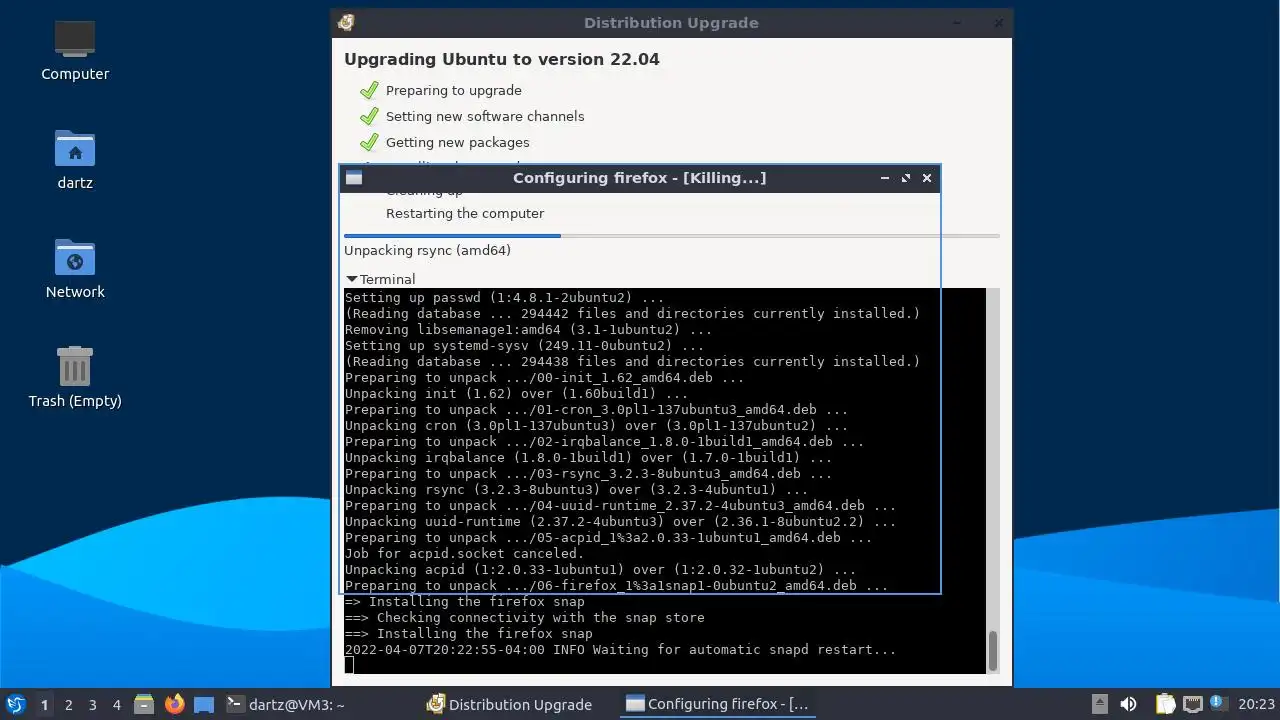The width and height of the screenshot is (1280, 720).
Task: Click the Distribution Upgrade window icon
Action: coord(346,22)
